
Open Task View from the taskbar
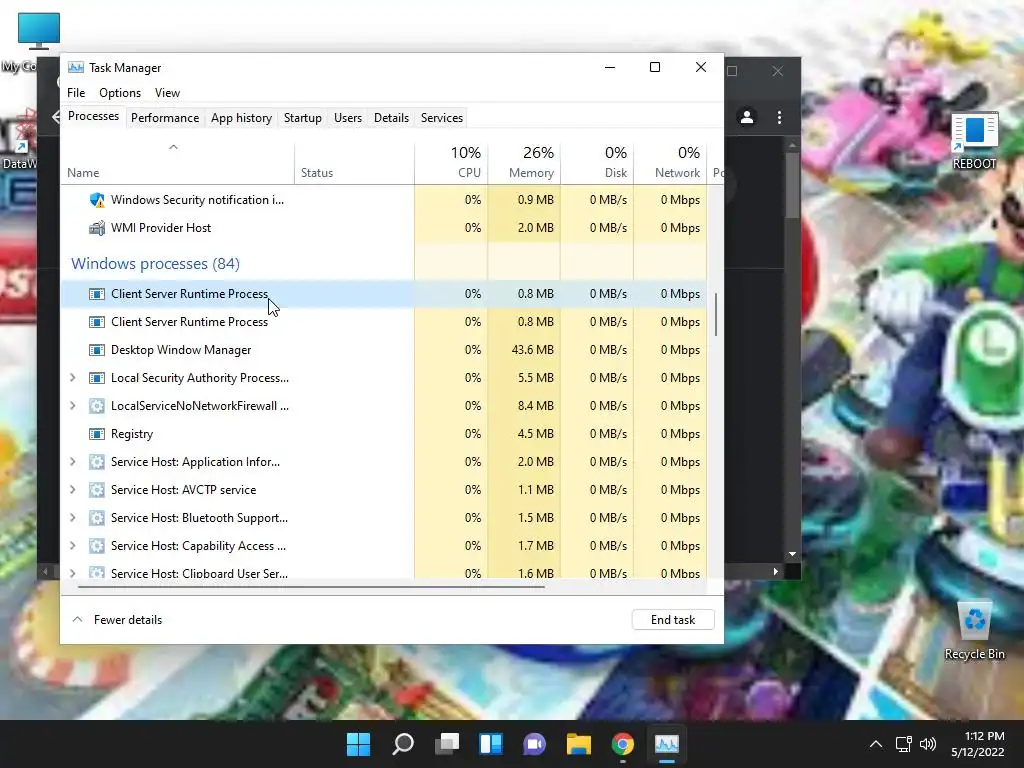(447, 744)
